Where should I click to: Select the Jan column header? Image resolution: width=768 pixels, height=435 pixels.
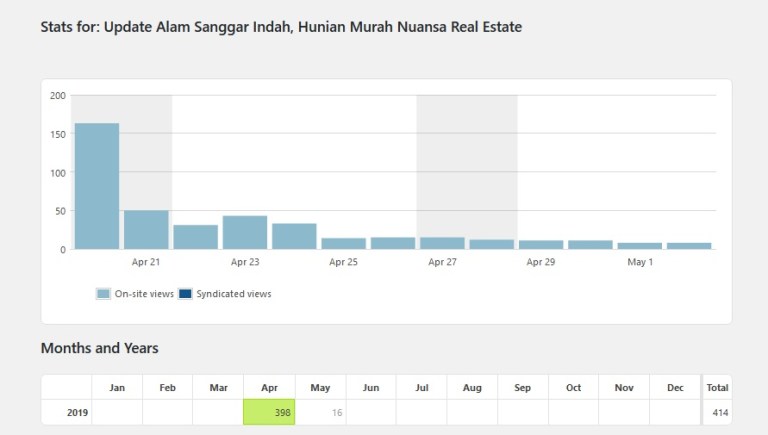click(117, 387)
